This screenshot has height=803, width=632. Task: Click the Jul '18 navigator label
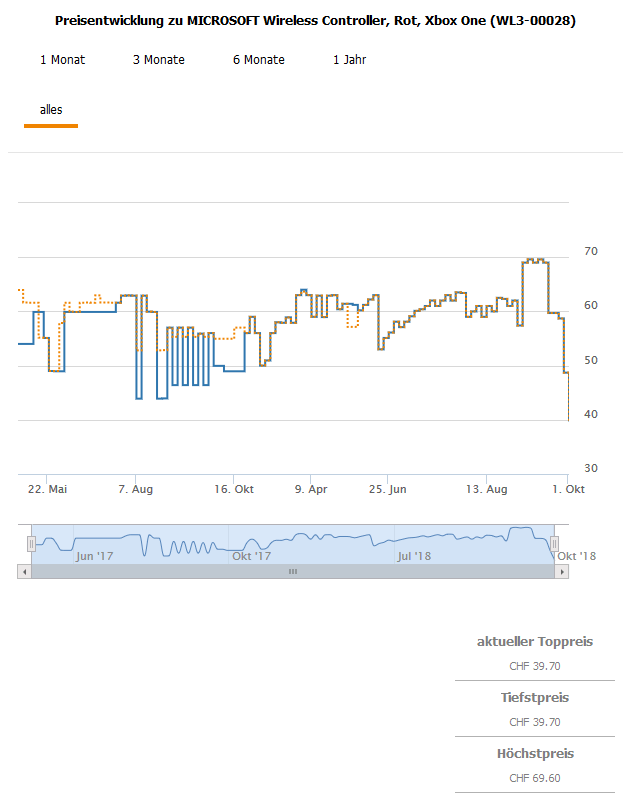tap(414, 555)
